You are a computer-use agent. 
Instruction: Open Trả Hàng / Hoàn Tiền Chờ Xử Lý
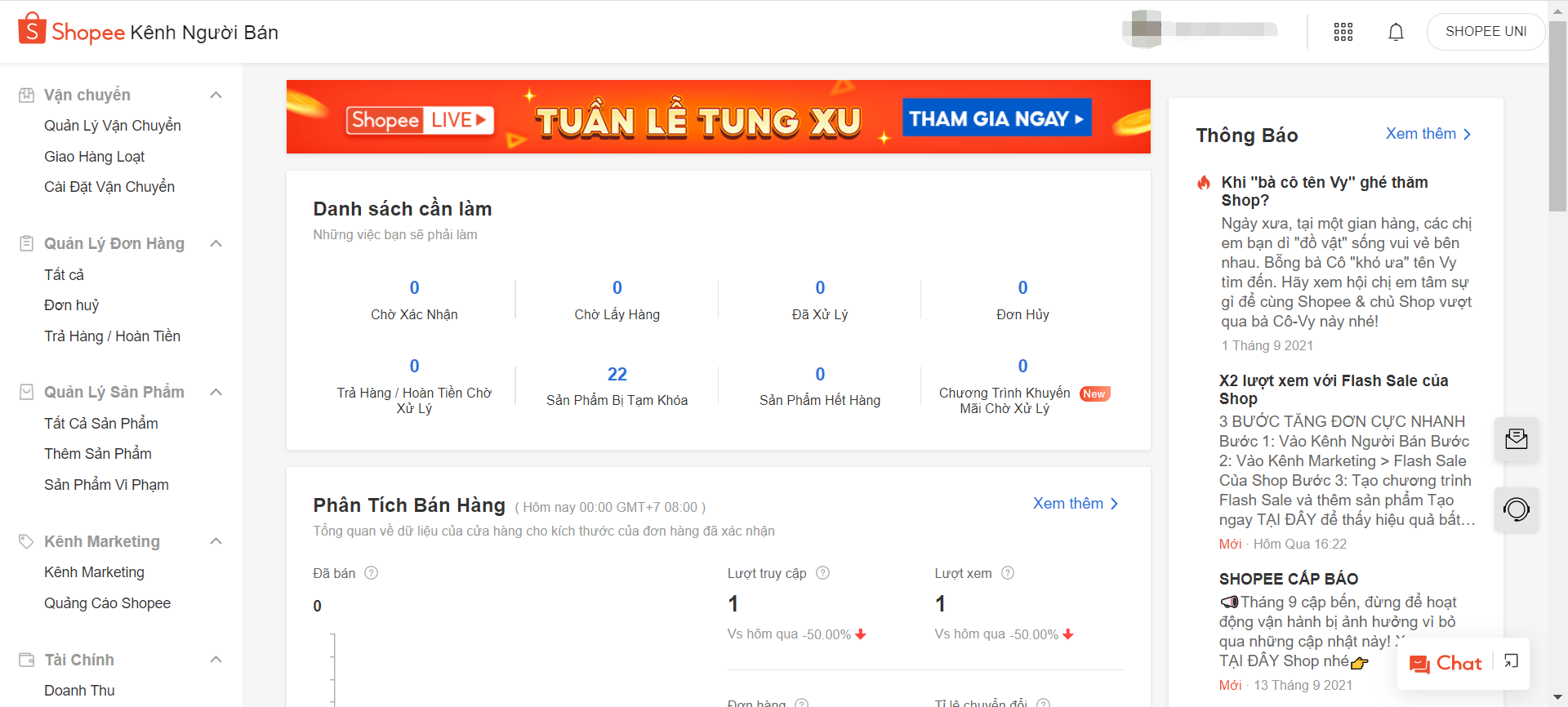pyautogui.click(x=414, y=386)
